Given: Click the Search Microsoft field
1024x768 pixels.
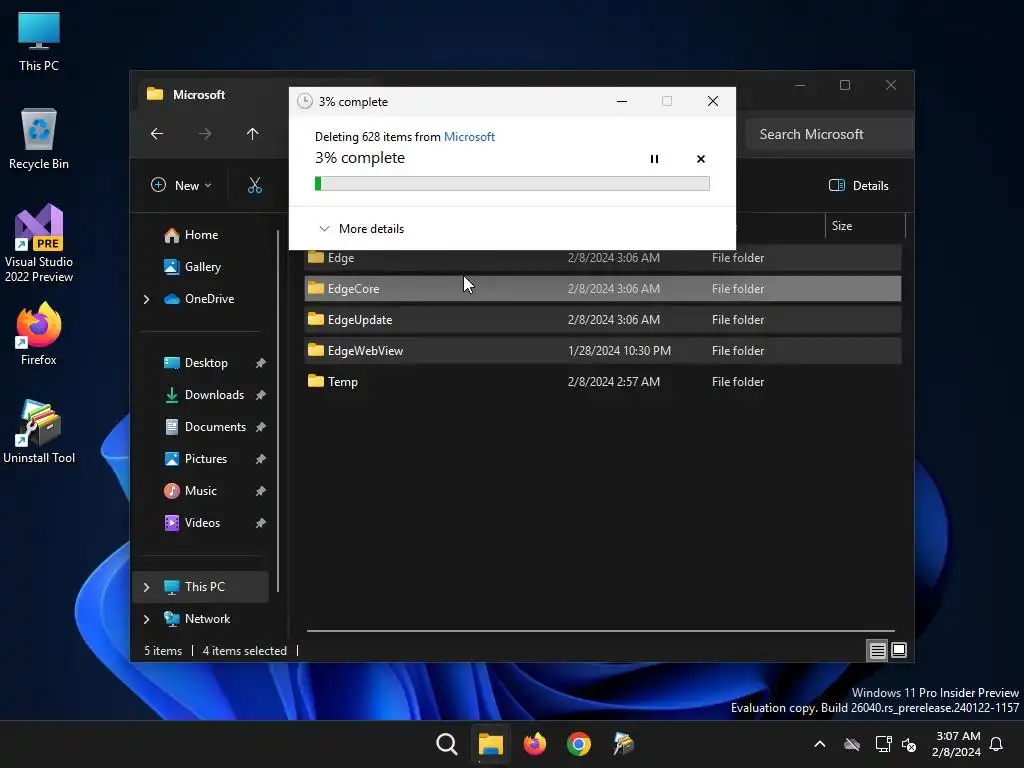Looking at the screenshot, I should [829, 134].
